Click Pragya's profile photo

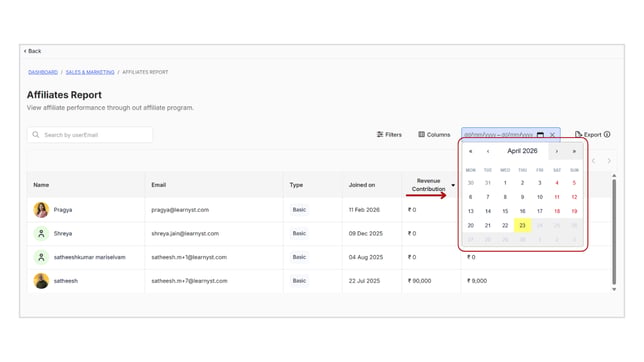tap(41, 210)
